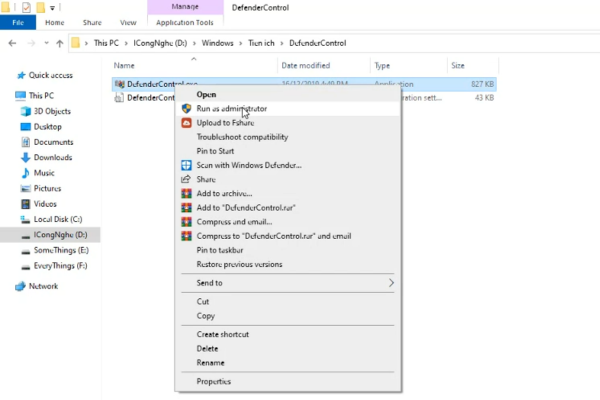This screenshot has width=600, height=400.
Task: Choose Properties from the context menu
Action: [x=214, y=381]
